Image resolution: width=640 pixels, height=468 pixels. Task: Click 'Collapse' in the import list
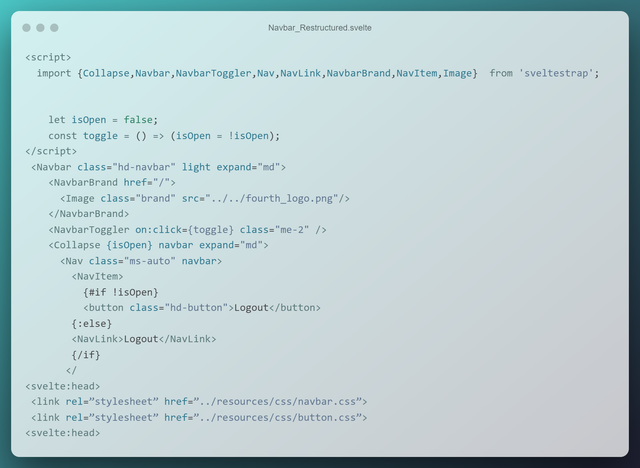coord(106,73)
